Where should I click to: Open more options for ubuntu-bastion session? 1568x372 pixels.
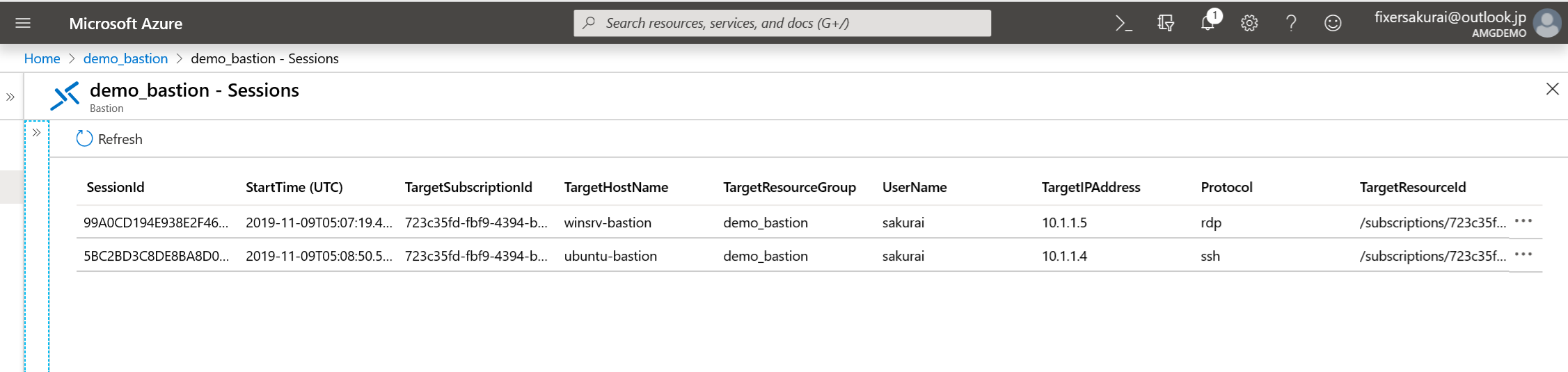(1523, 254)
